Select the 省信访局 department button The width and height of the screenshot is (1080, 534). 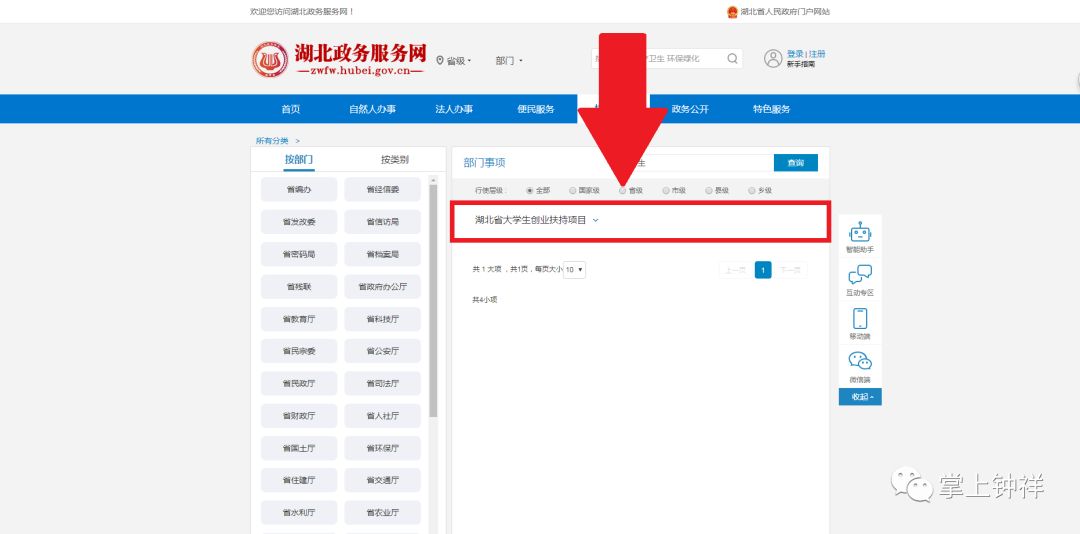tap(382, 222)
